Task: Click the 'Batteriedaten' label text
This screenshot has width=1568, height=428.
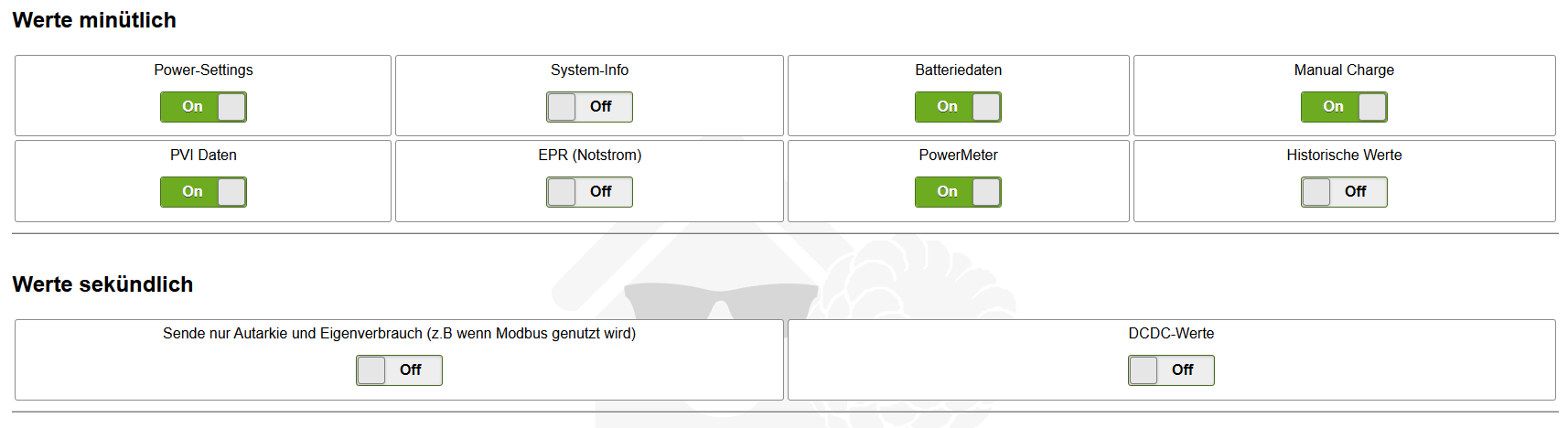Action: pyautogui.click(x=958, y=70)
